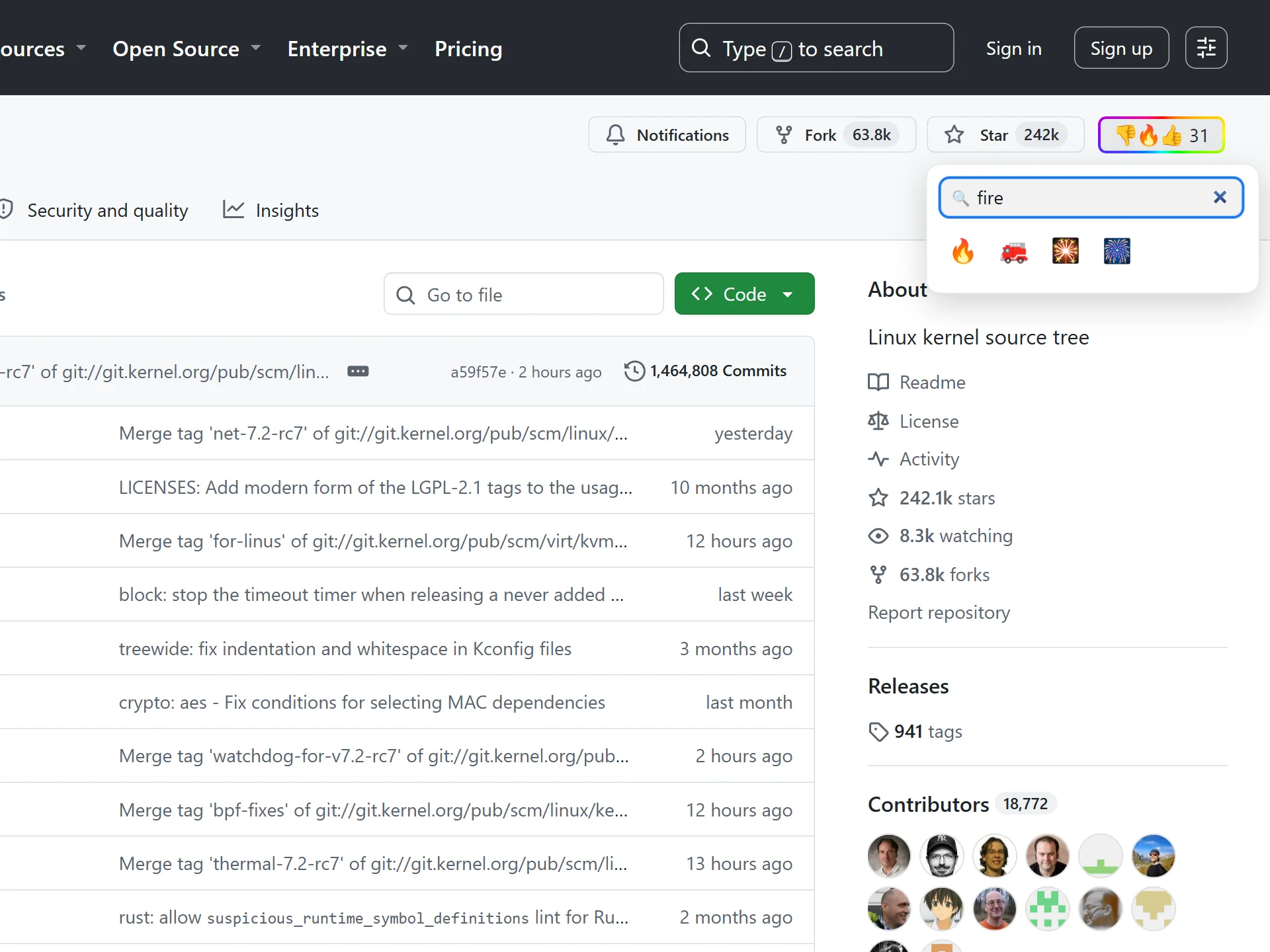
Task: Open the Security and quality tab
Action: pos(94,210)
